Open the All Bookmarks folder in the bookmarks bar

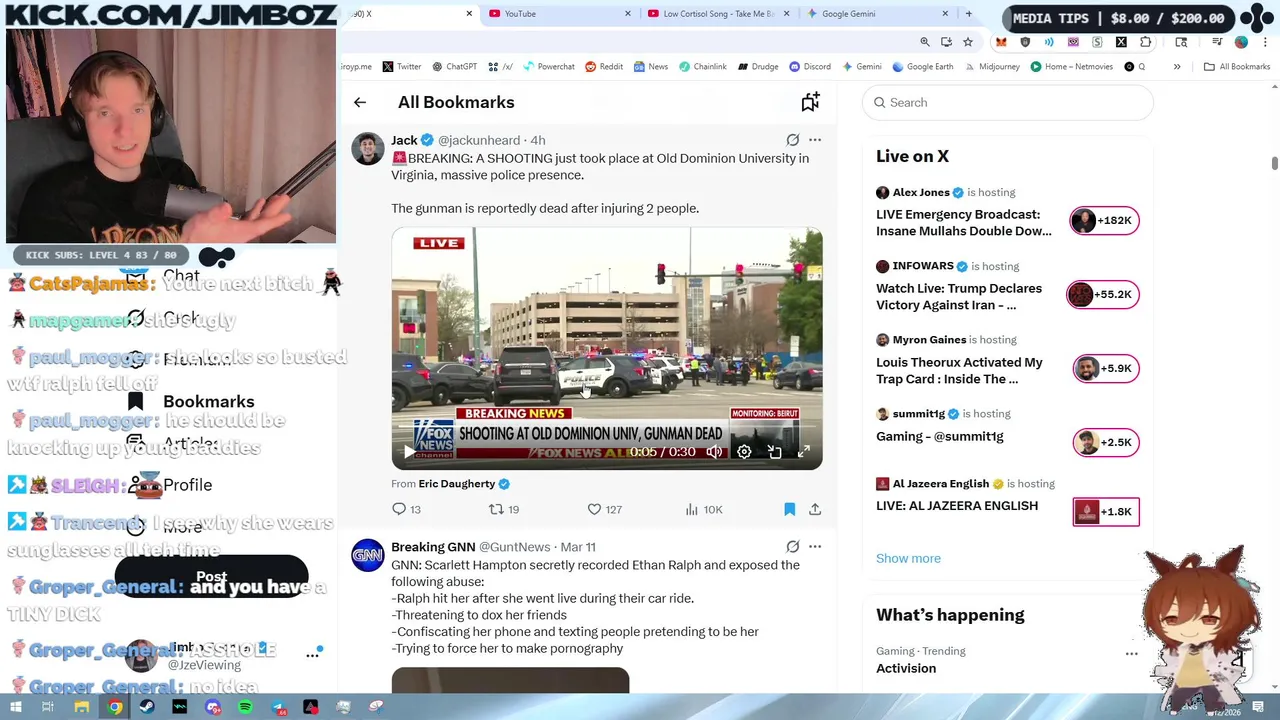tap(1237, 67)
